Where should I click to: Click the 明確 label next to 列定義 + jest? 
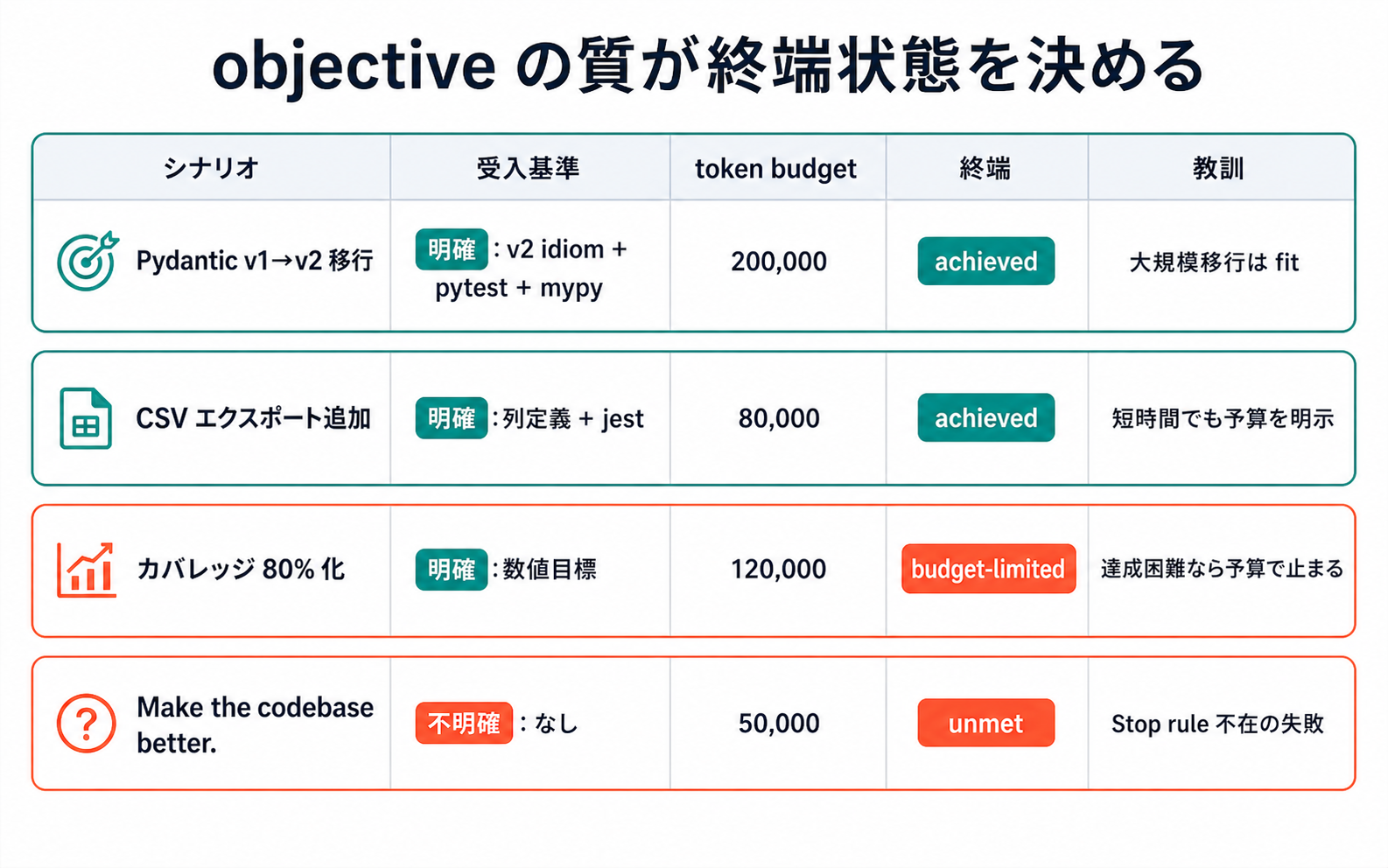[x=452, y=418]
